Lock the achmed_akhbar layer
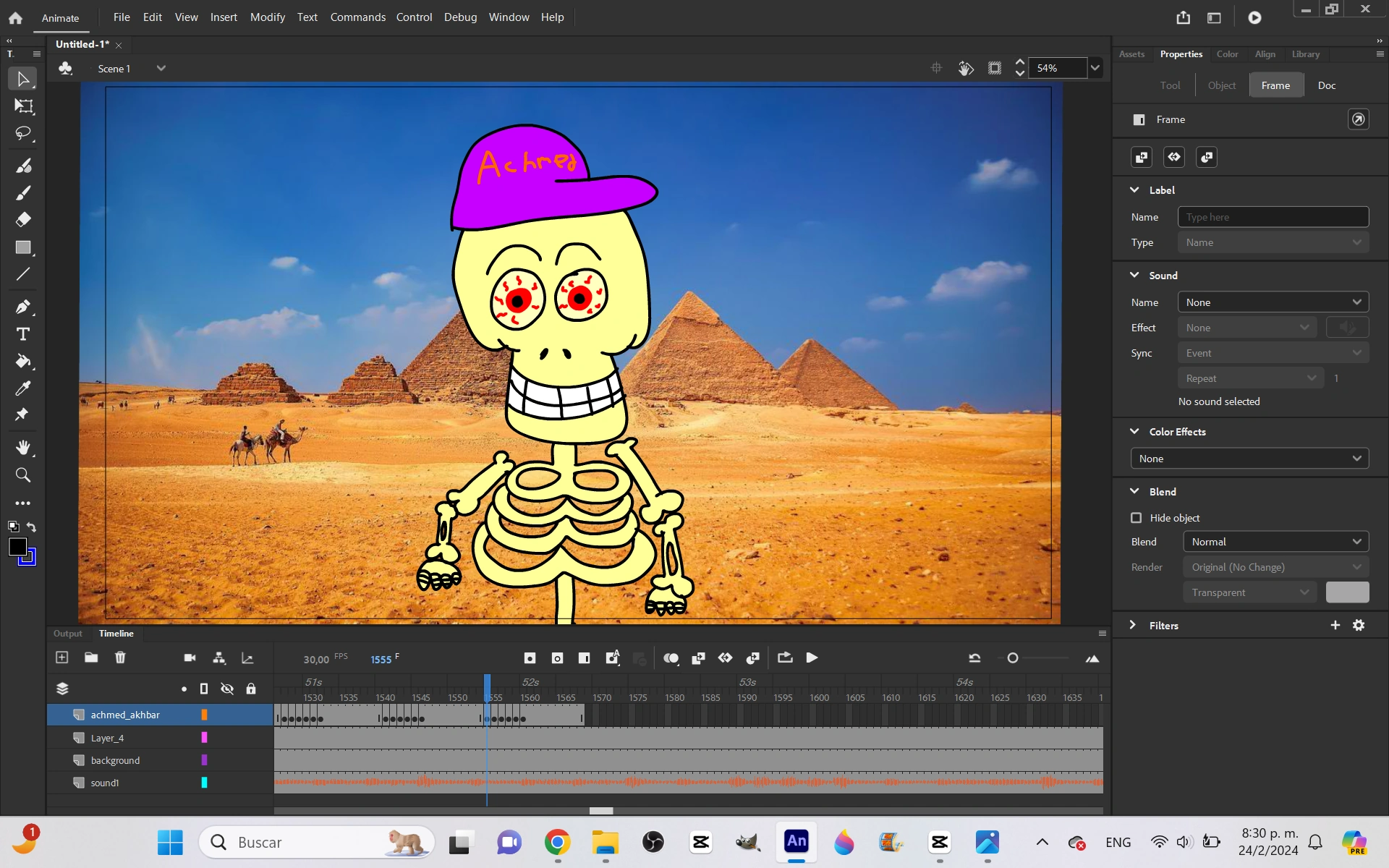 251,715
